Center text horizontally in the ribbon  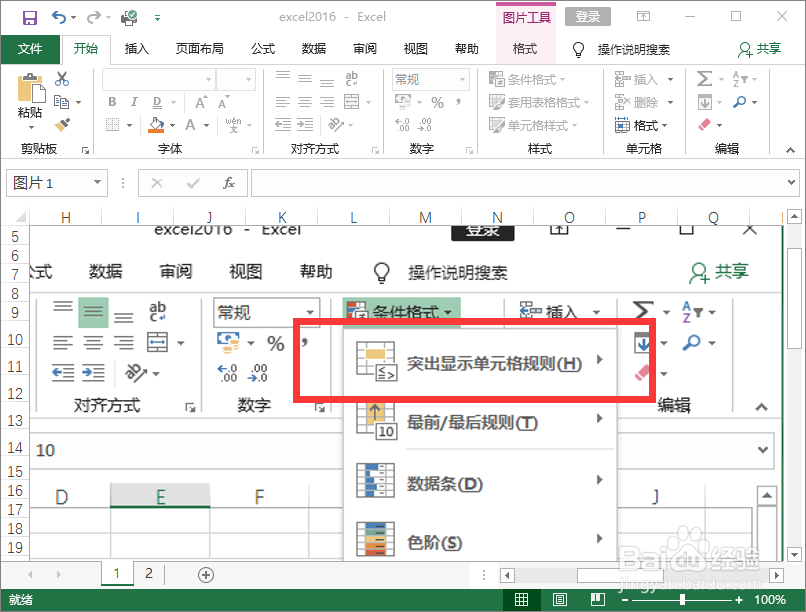pyautogui.click(x=305, y=102)
